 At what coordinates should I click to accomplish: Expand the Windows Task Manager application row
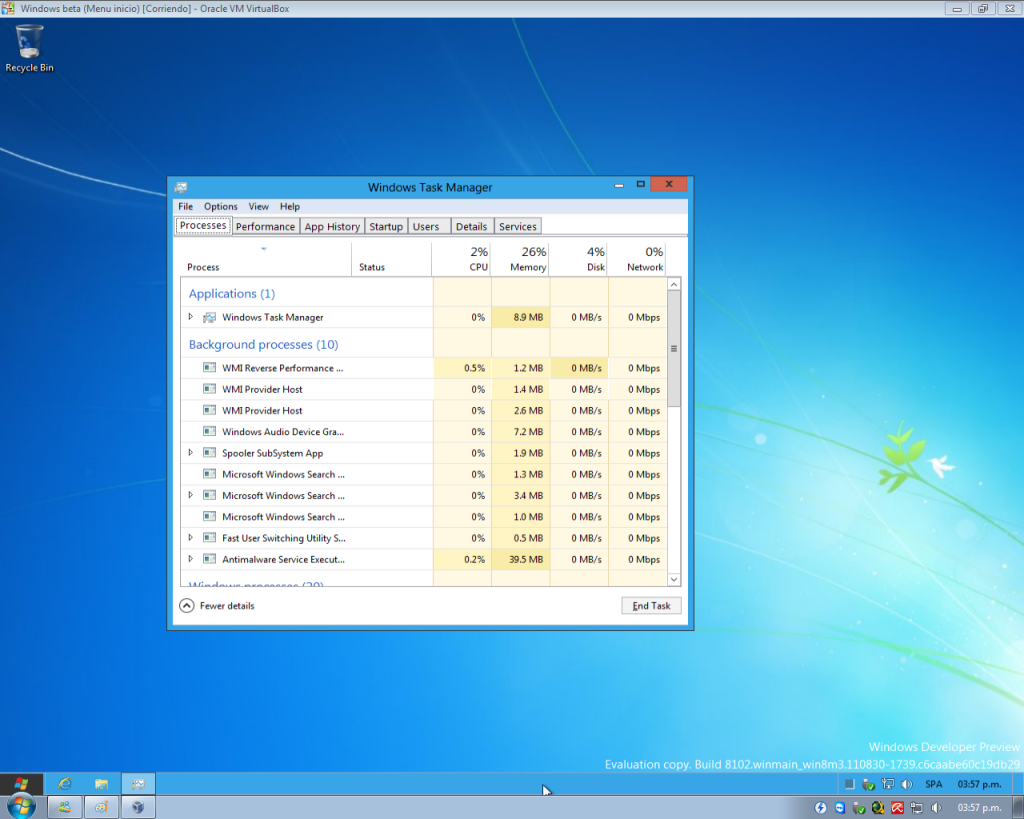click(191, 317)
